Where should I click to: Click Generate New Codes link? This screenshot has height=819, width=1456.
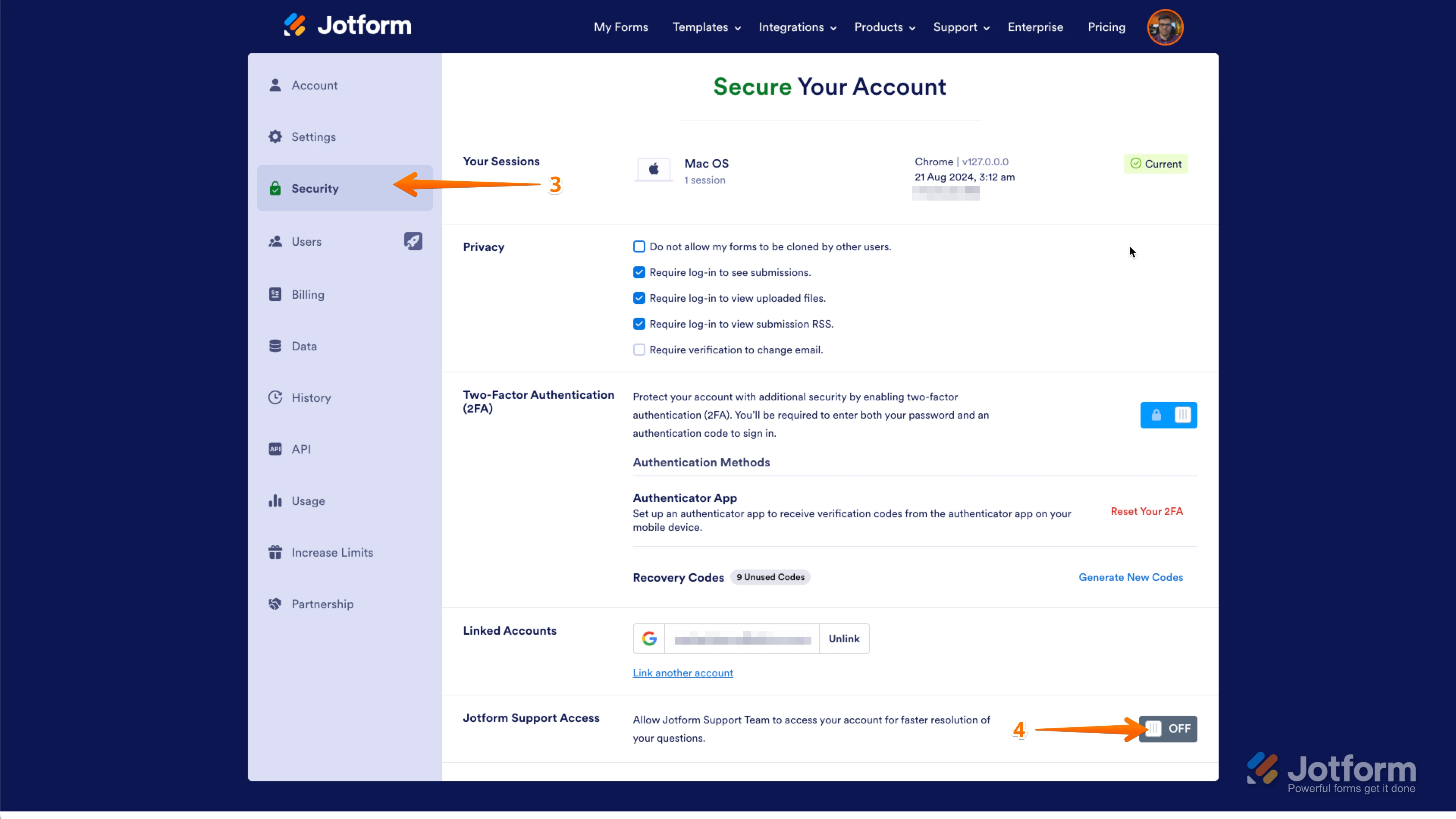tap(1130, 576)
